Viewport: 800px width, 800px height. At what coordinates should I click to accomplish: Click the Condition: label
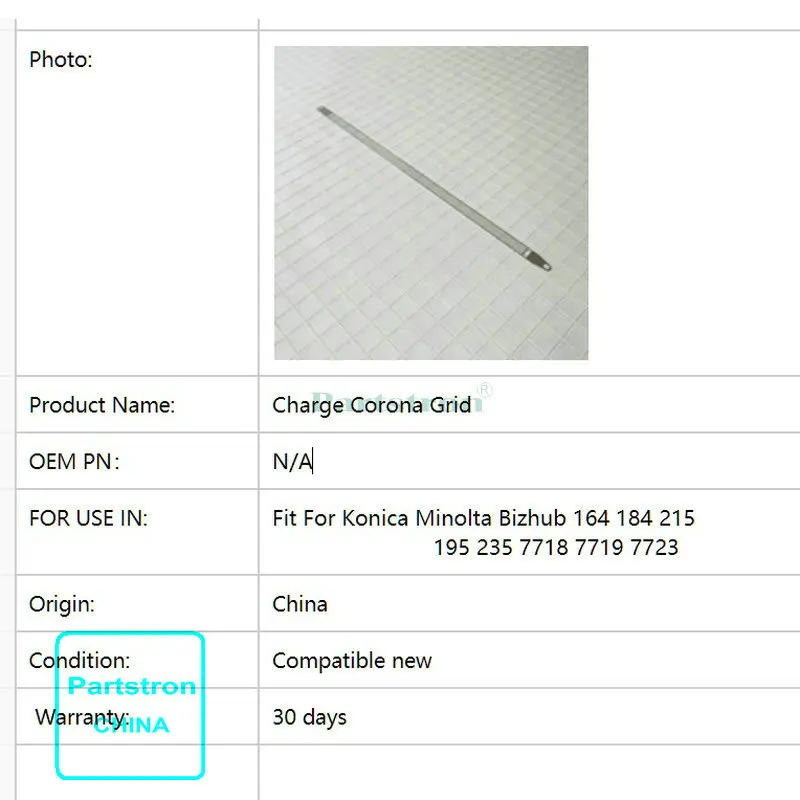click(80, 661)
